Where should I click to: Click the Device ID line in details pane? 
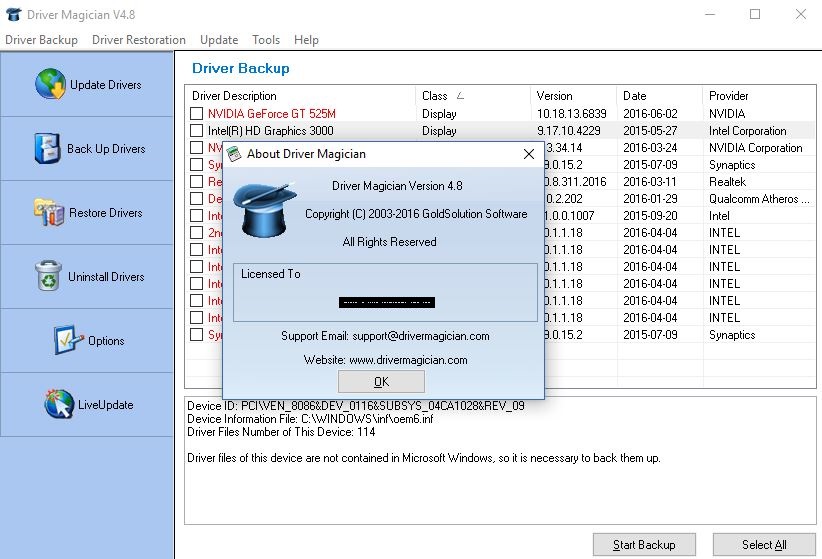(x=356, y=406)
